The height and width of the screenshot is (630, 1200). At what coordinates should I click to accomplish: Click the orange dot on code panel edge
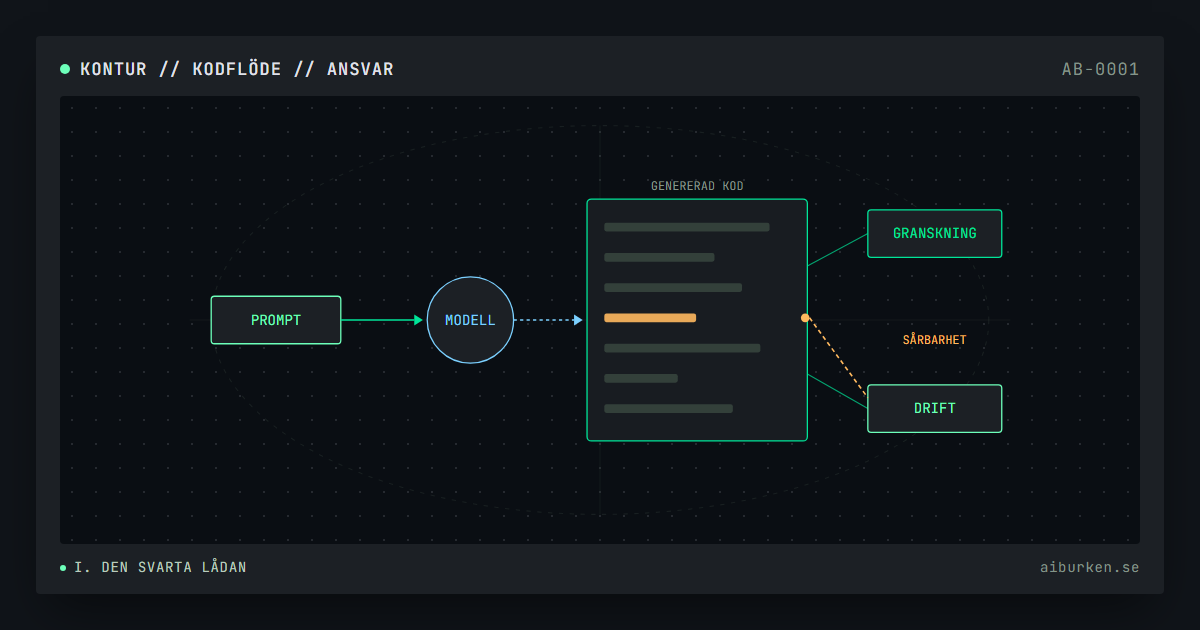pos(805,318)
